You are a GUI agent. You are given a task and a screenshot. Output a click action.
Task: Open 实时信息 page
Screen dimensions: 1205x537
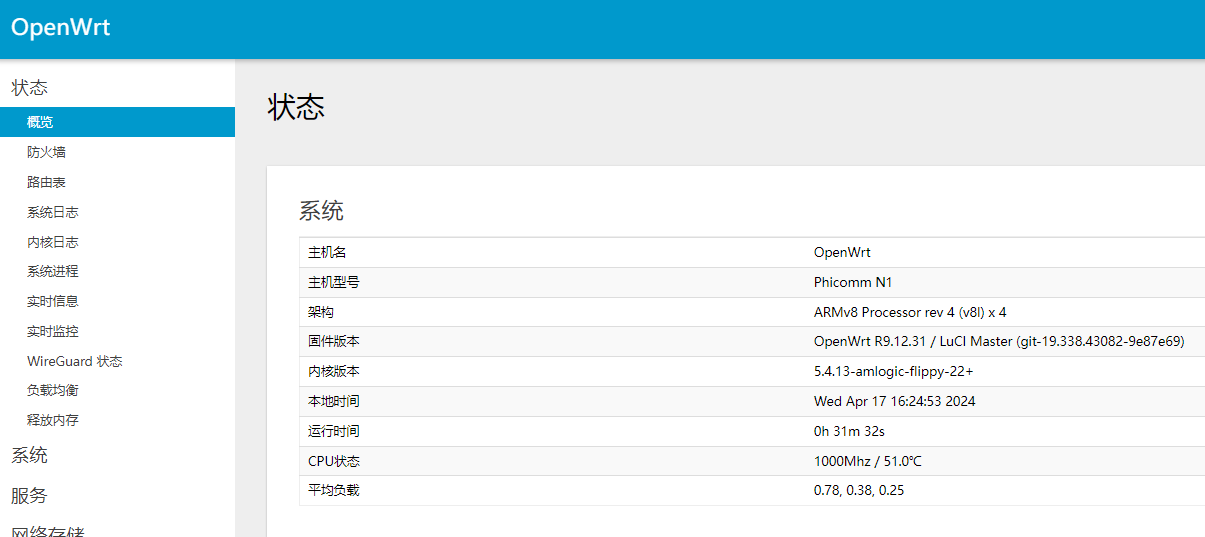tap(53, 301)
